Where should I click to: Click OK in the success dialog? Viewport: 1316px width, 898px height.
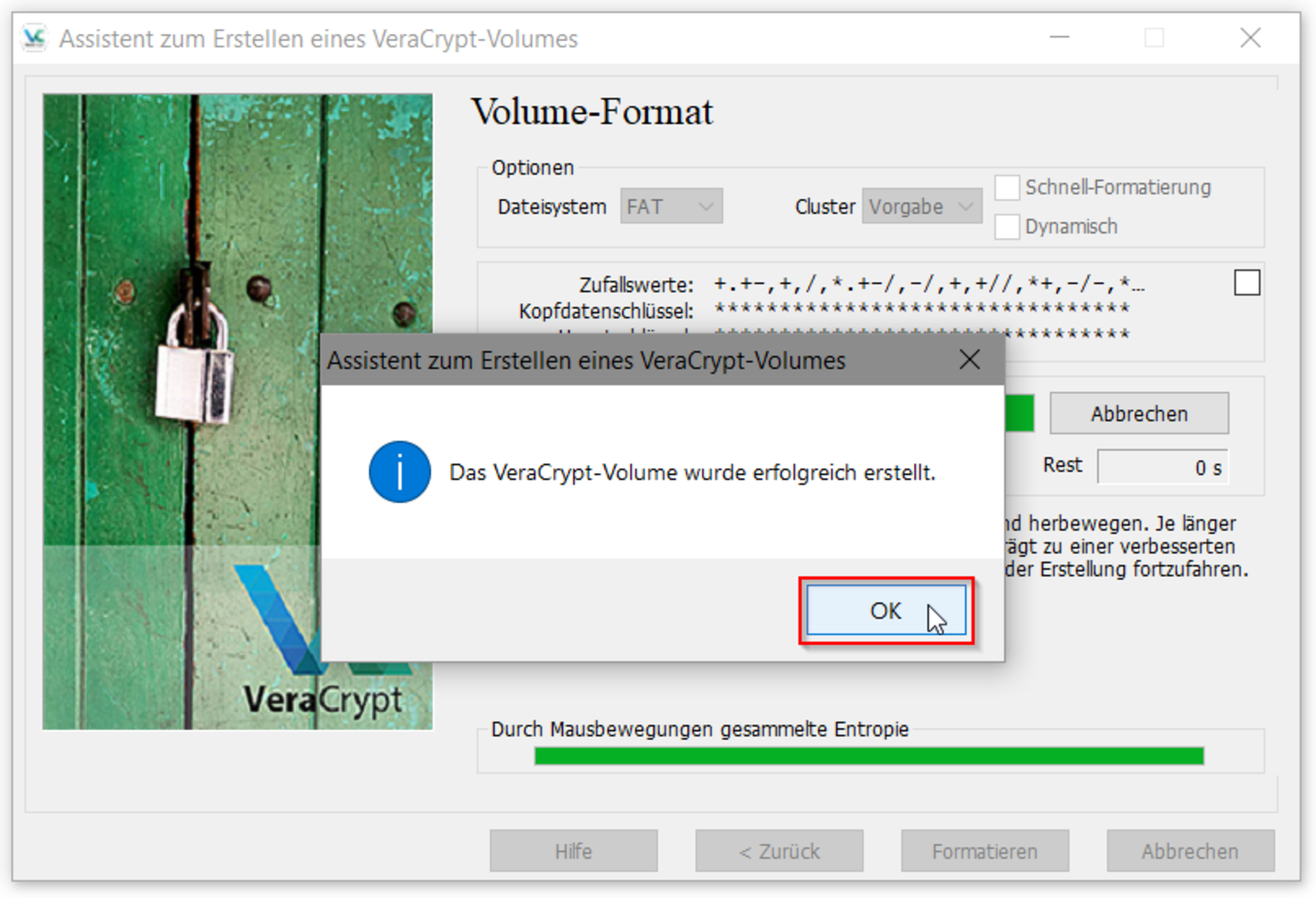pyautogui.click(x=886, y=610)
